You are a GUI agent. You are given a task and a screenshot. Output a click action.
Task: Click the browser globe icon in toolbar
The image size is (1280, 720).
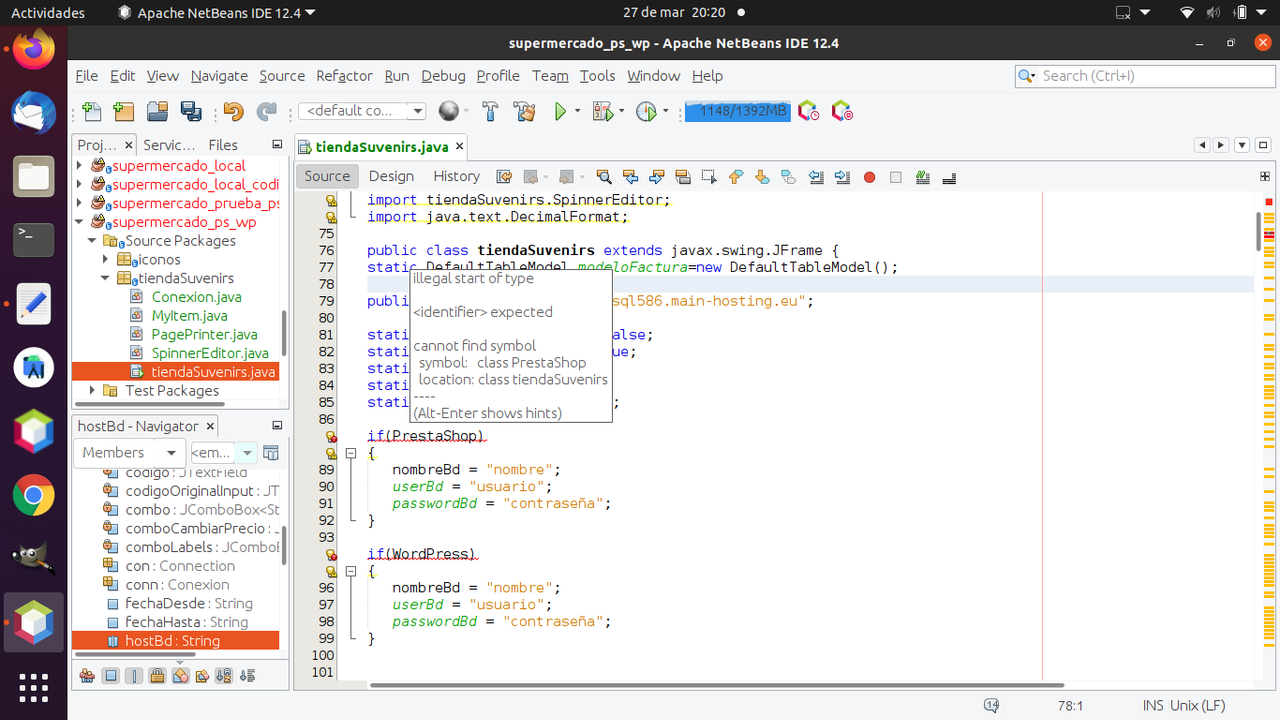coord(449,111)
